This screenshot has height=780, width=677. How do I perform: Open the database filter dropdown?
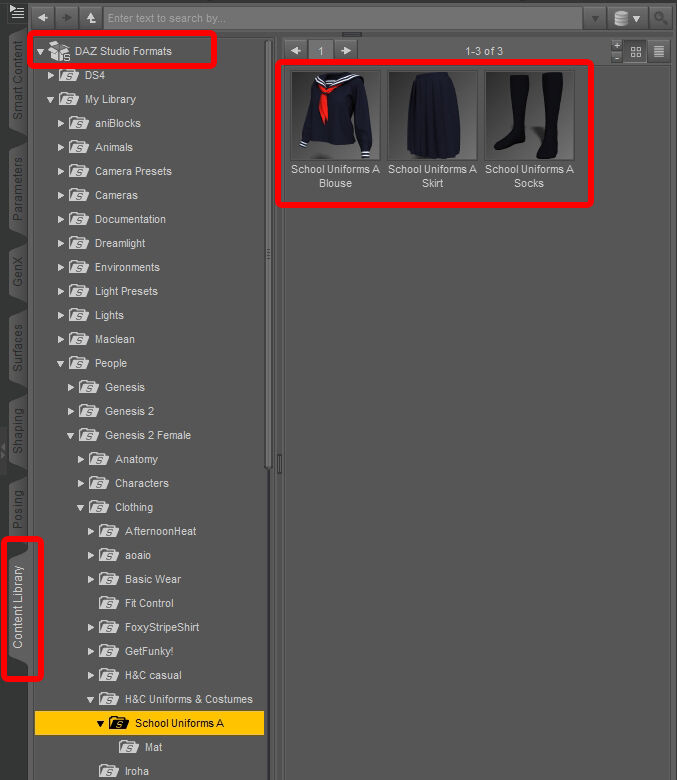pos(627,19)
